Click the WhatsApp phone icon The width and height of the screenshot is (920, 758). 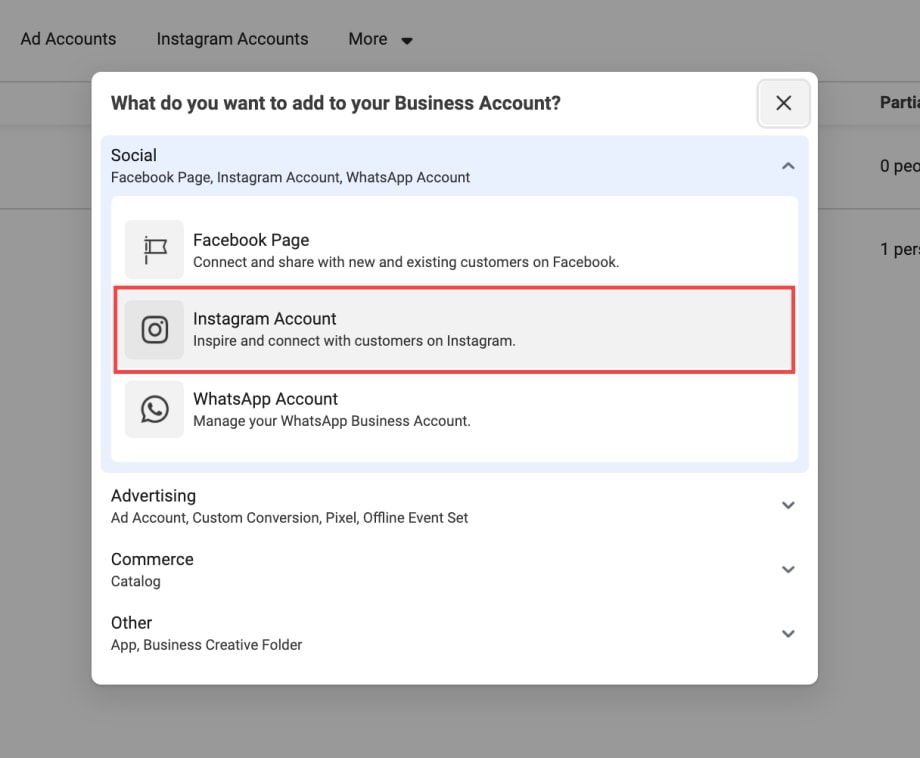click(153, 409)
